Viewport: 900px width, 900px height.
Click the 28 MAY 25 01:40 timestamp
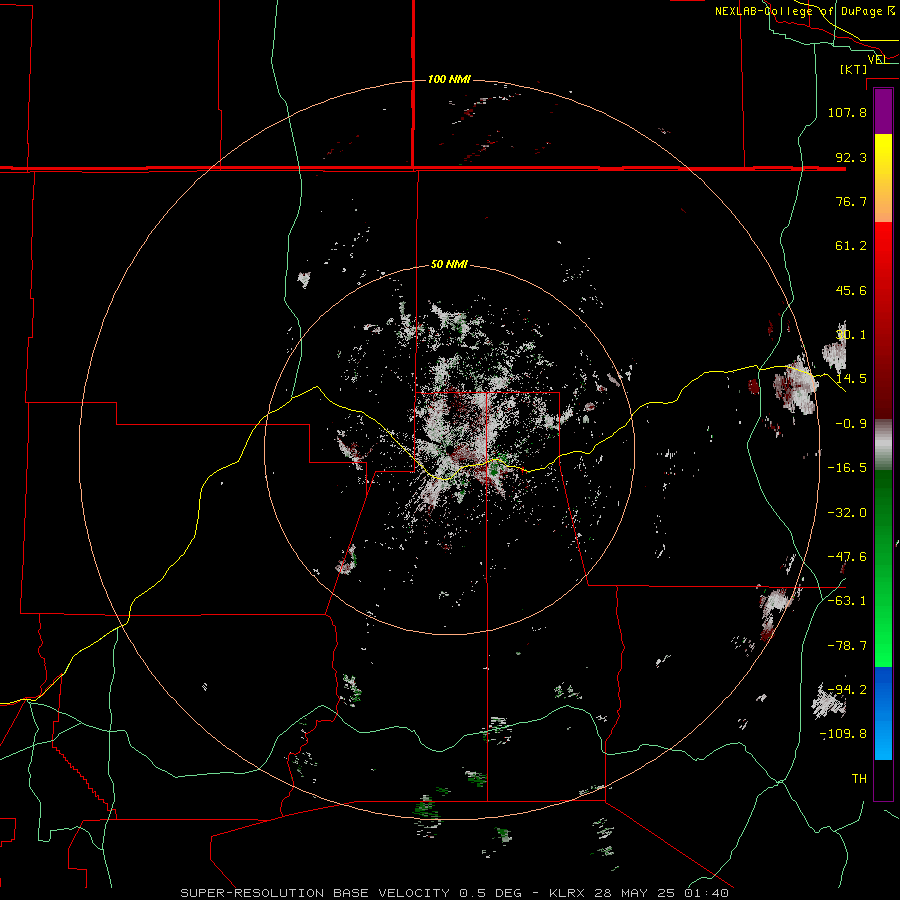[x=663, y=893]
